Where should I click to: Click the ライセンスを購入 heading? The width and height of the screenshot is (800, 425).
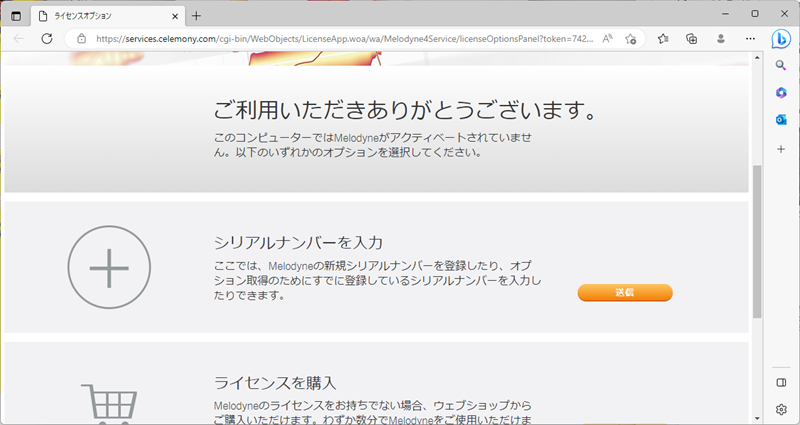click(x=276, y=382)
